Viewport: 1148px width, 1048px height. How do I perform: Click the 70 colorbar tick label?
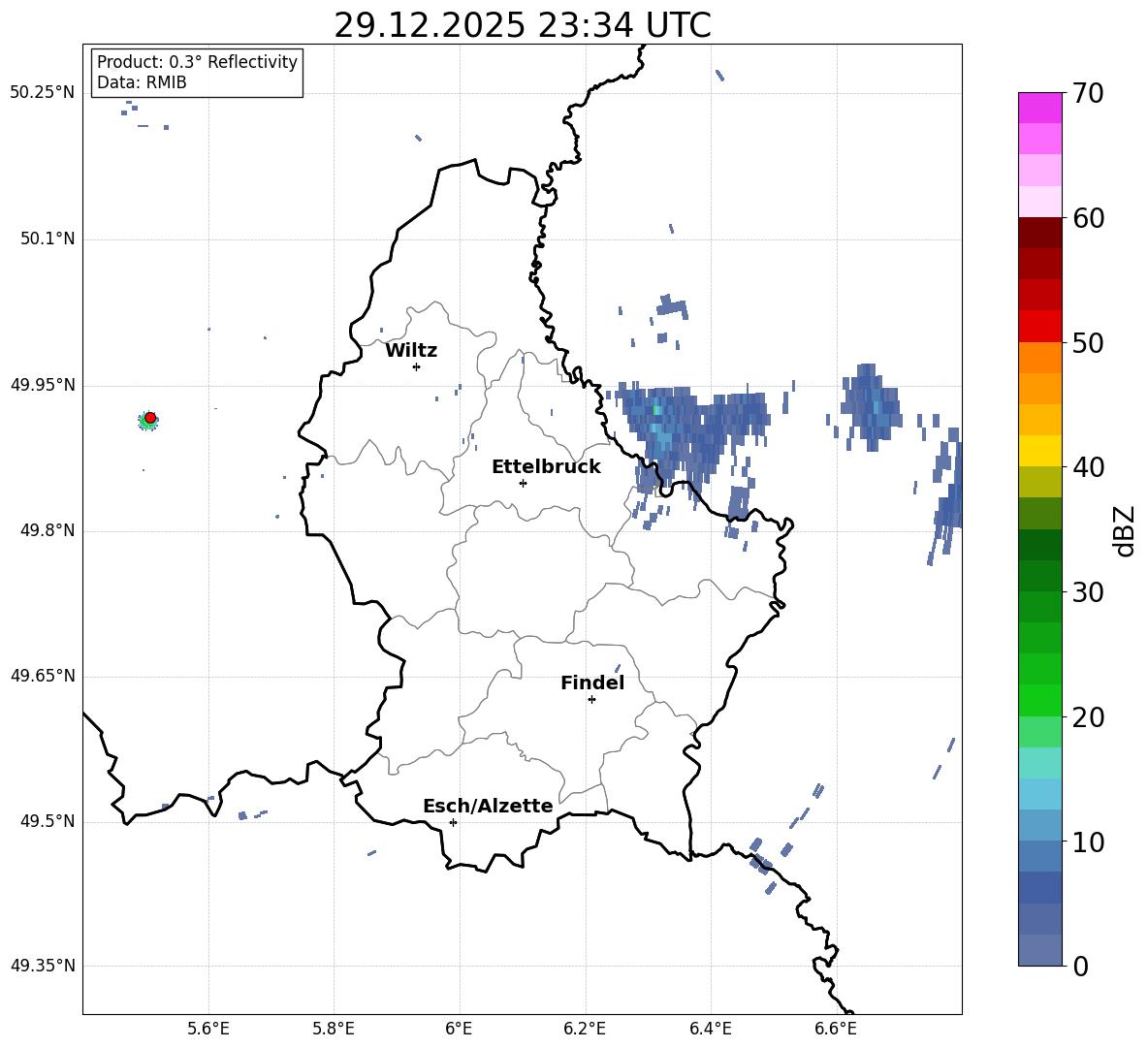[1088, 94]
